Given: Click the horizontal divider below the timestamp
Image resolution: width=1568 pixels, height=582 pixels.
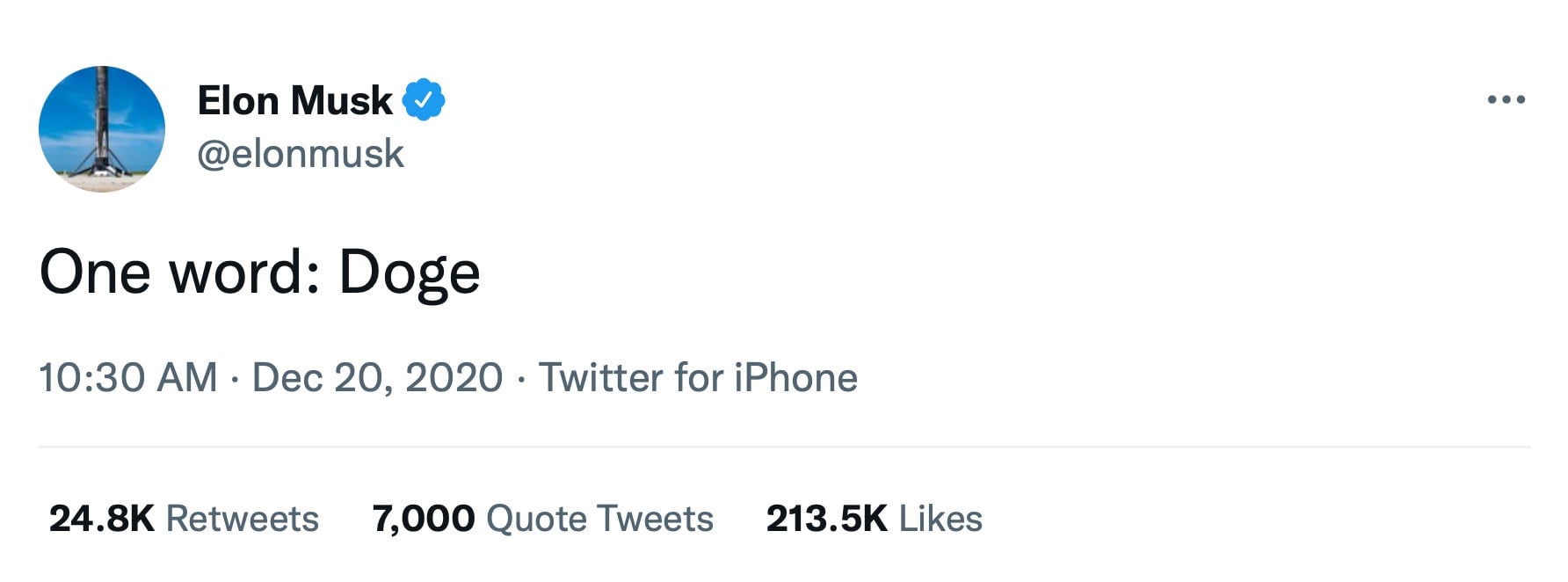Looking at the screenshot, I should pyautogui.click(x=784, y=447).
